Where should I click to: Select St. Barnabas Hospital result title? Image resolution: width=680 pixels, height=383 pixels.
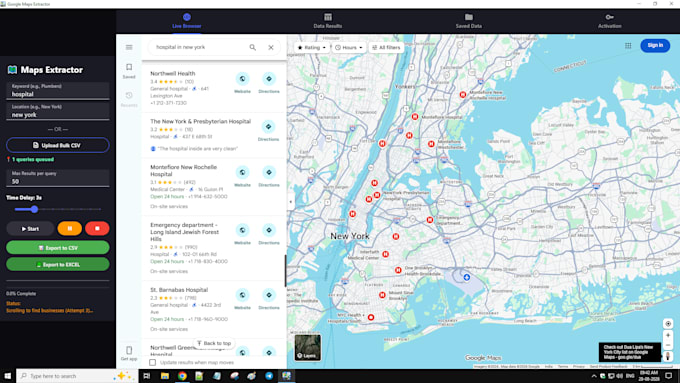coord(179,290)
